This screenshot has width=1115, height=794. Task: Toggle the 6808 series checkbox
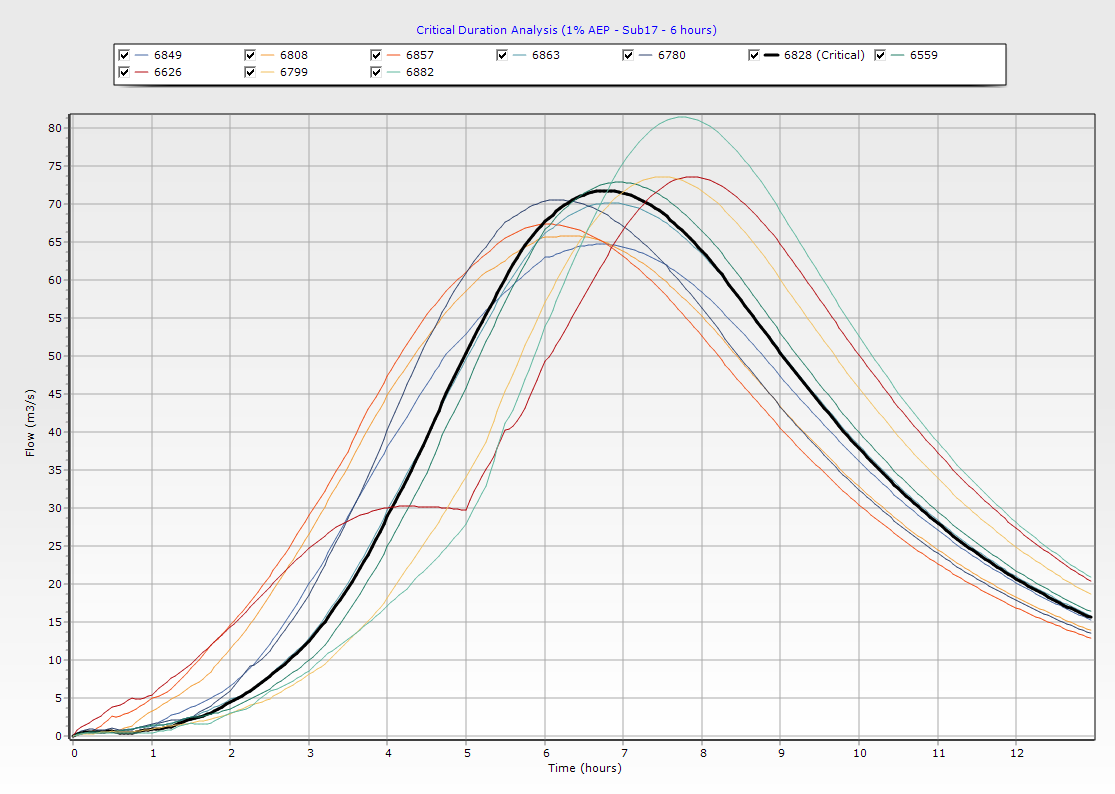250,55
